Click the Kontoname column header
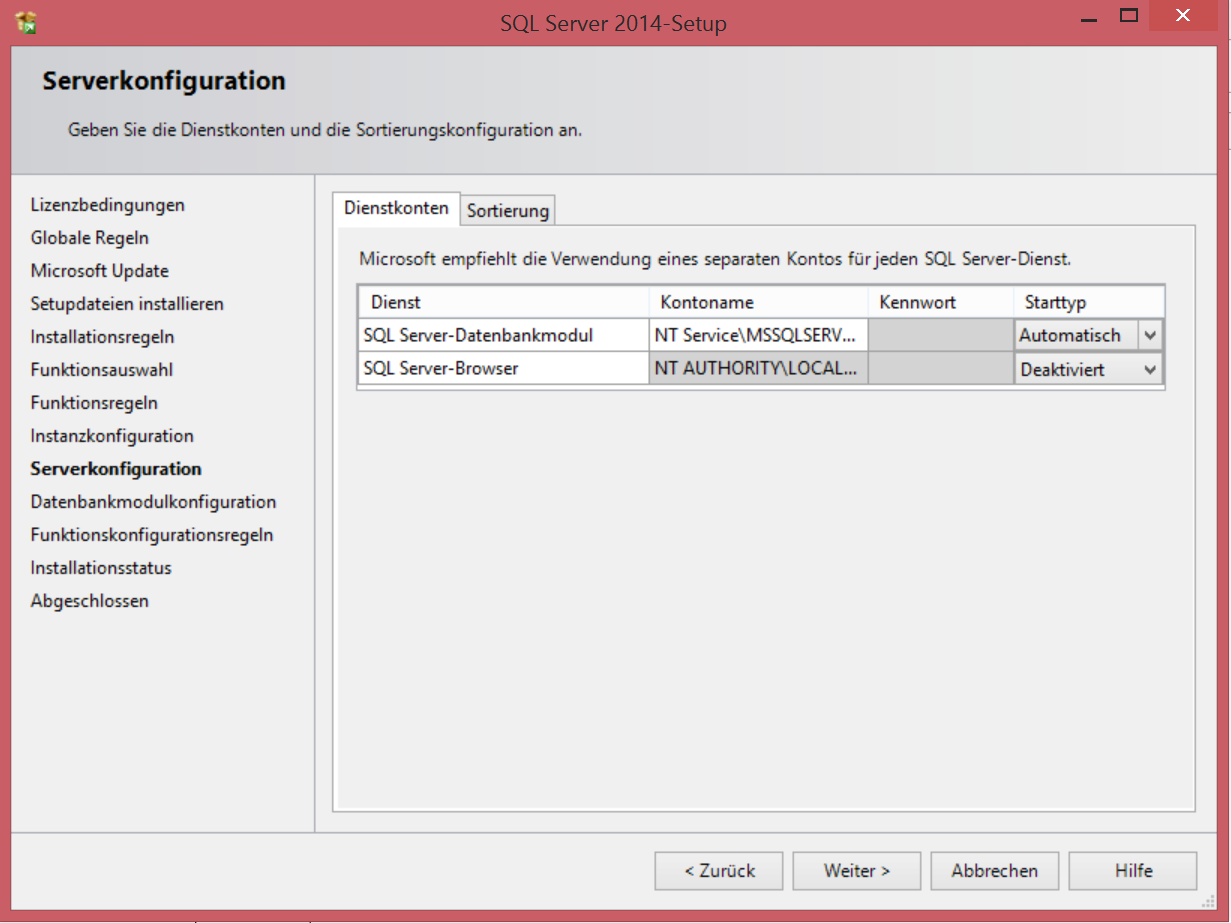The image size is (1231, 923). click(x=757, y=302)
